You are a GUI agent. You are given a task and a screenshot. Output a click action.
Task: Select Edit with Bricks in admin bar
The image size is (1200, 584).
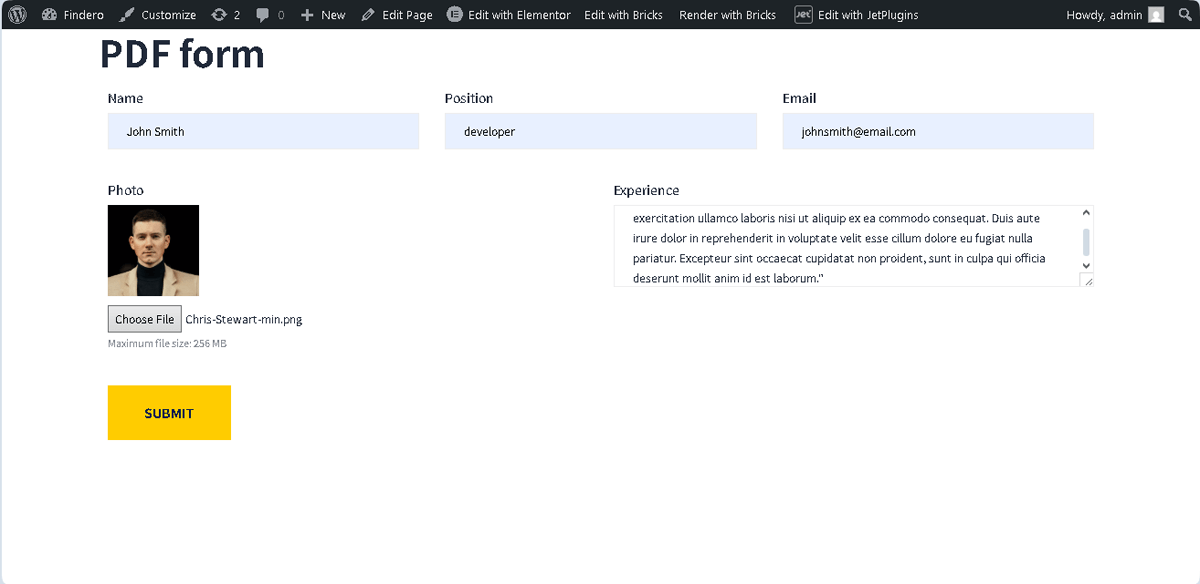623,14
